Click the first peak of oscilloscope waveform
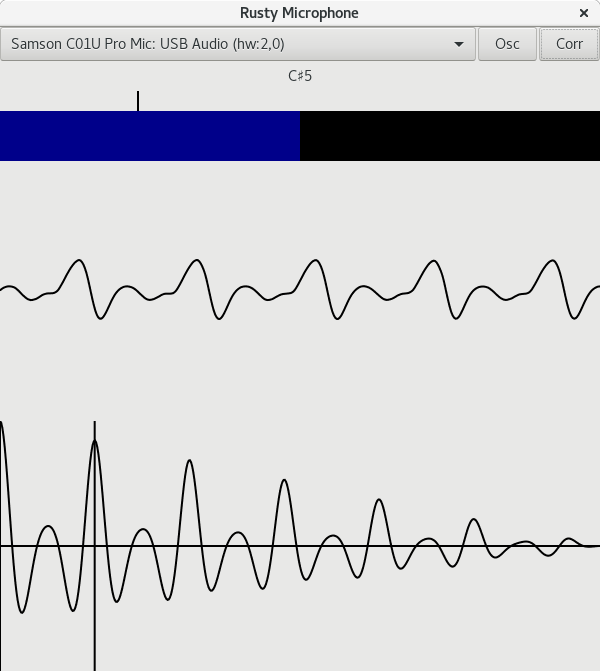 (78, 262)
